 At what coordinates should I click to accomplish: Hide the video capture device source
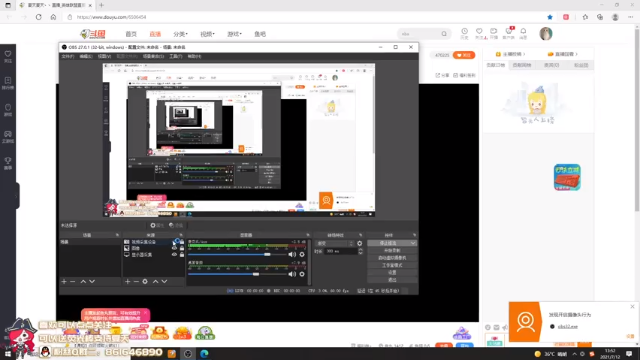coord(176,242)
